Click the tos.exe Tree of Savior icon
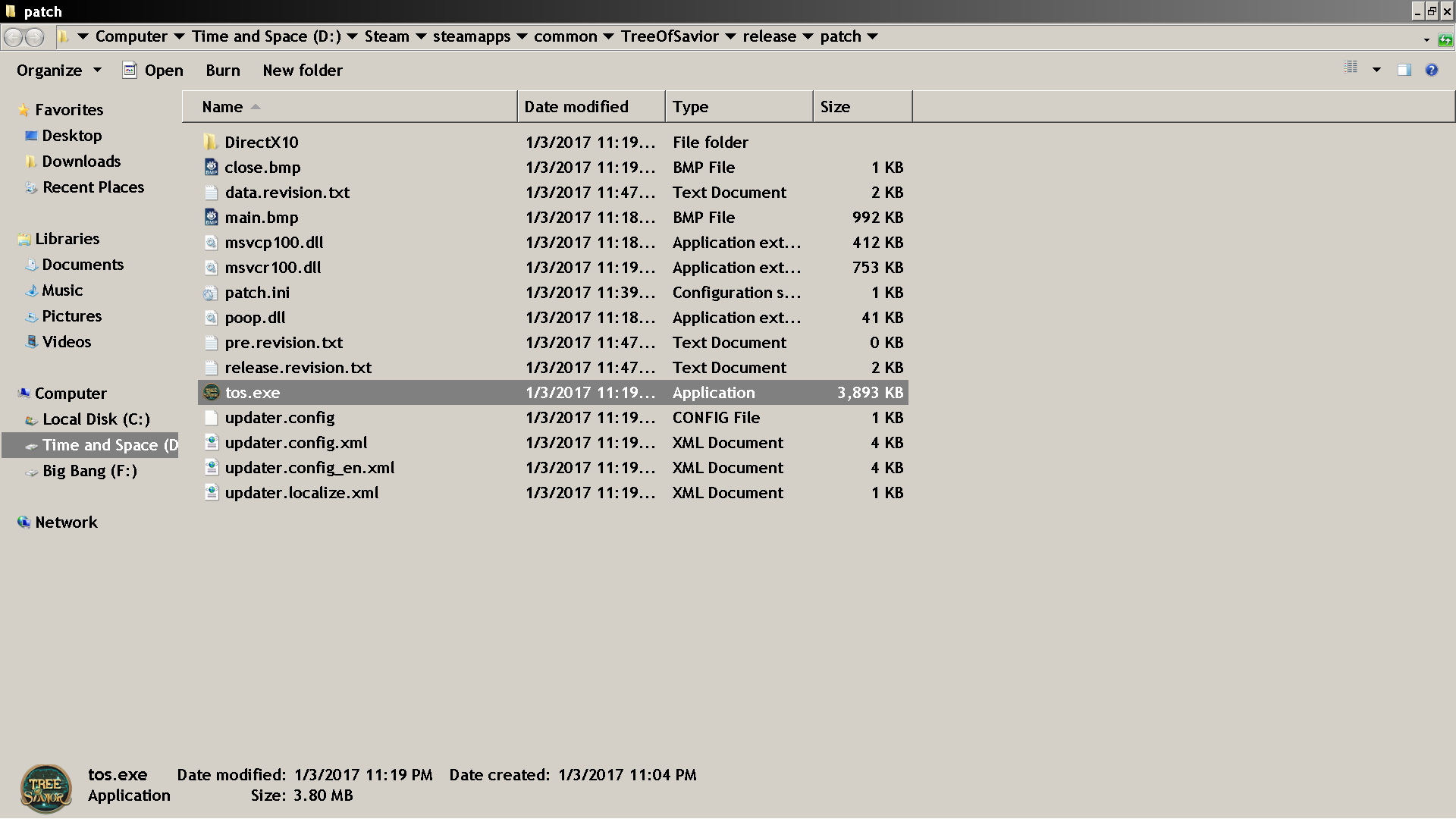The image size is (1456, 819). 212,393
